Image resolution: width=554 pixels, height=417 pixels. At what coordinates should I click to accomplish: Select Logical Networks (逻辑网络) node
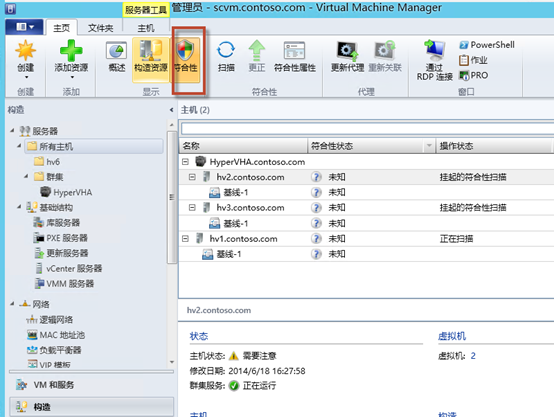pos(49,320)
